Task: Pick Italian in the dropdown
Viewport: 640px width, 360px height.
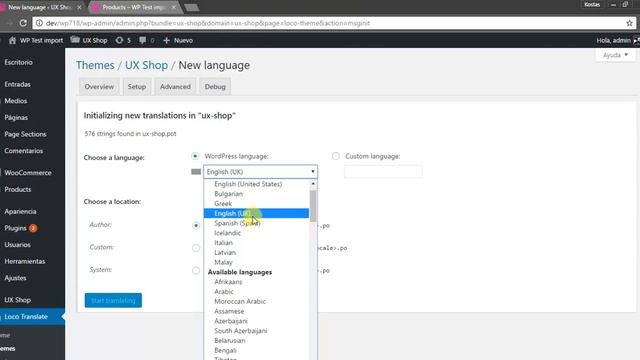Action: click(x=256, y=243)
